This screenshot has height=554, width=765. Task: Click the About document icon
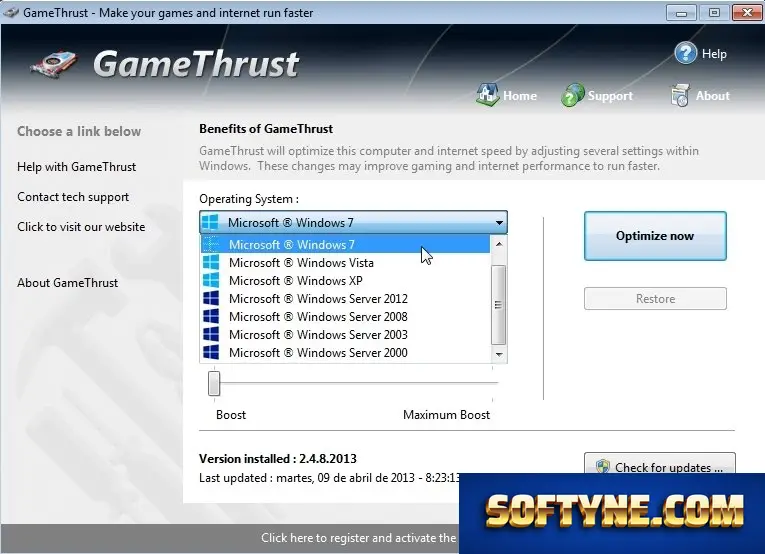coord(680,95)
